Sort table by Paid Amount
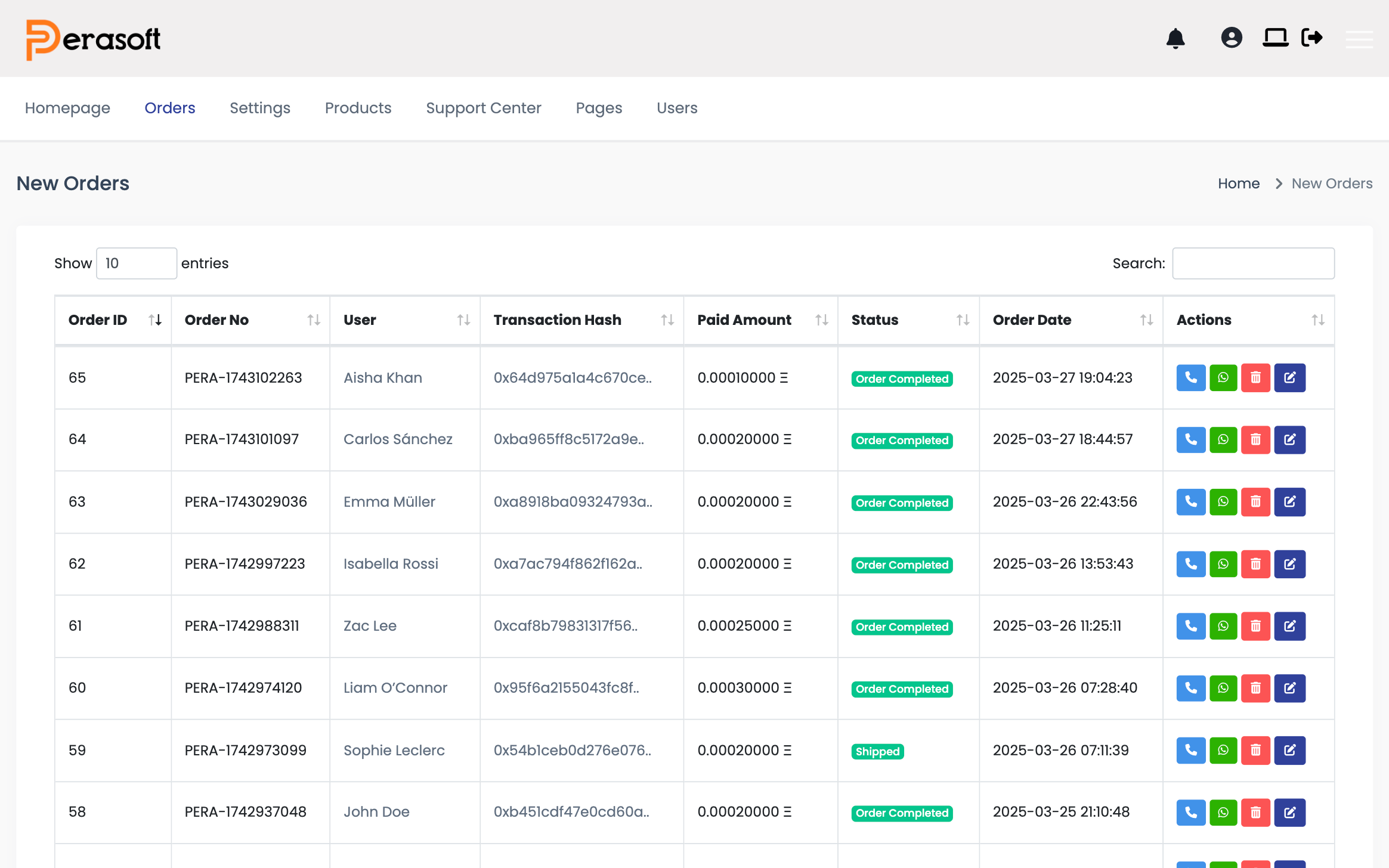Viewport: 1389px width, 868px height. coord(760,320)
